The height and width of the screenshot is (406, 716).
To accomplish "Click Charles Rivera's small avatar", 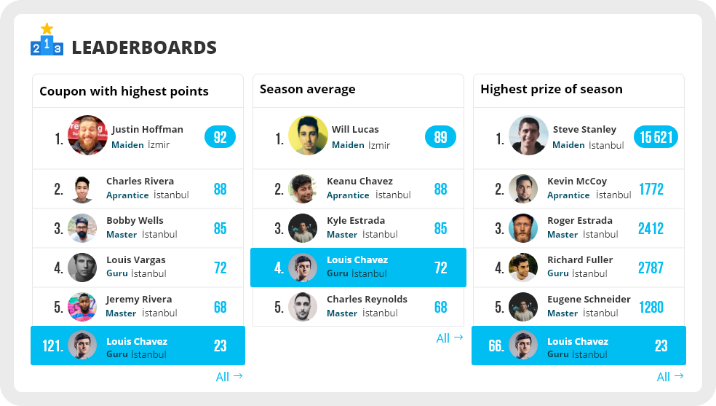I will 83,188.
